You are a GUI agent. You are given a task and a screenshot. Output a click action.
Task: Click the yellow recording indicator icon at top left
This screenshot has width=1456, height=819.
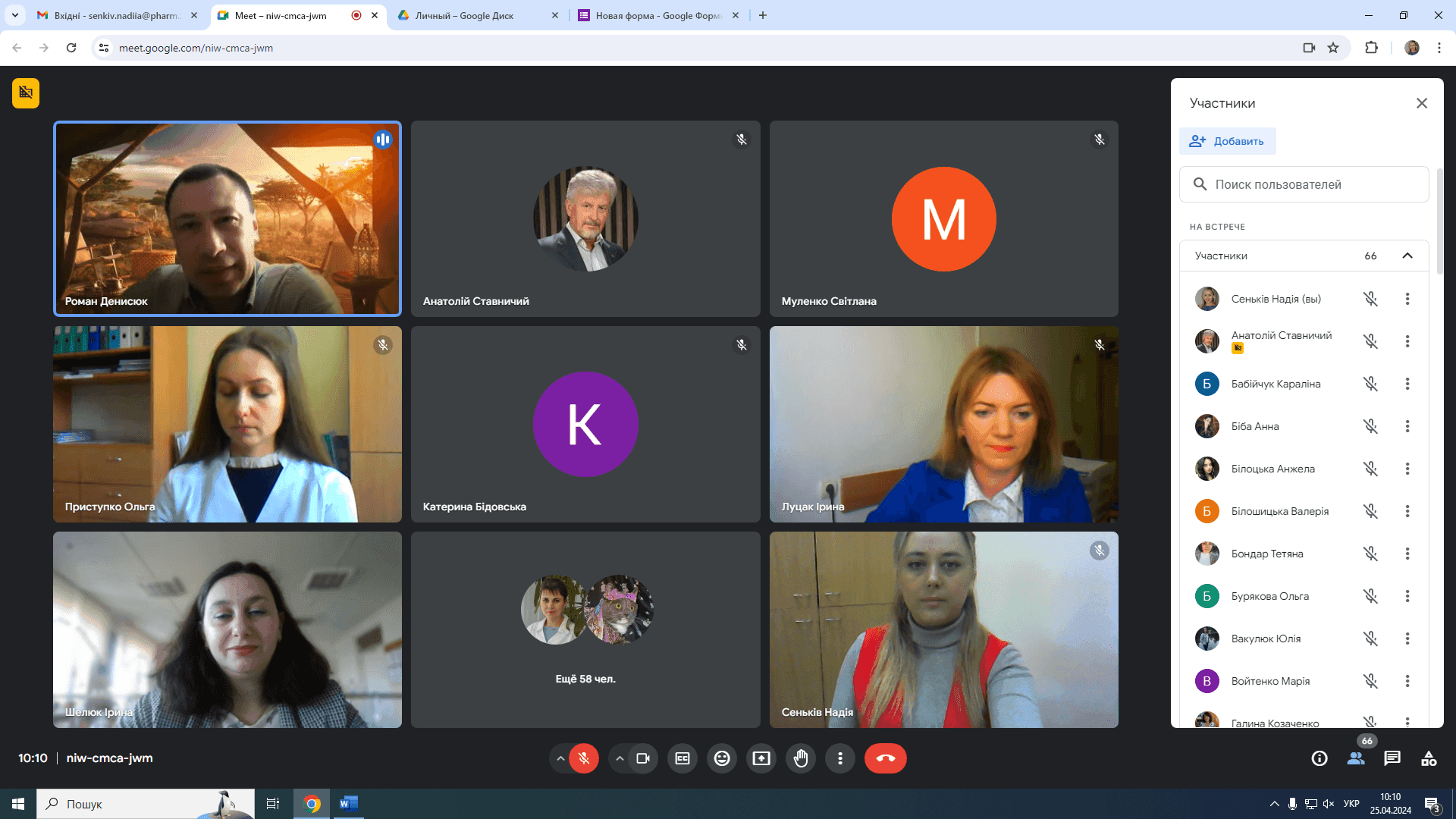pos(26,93)
